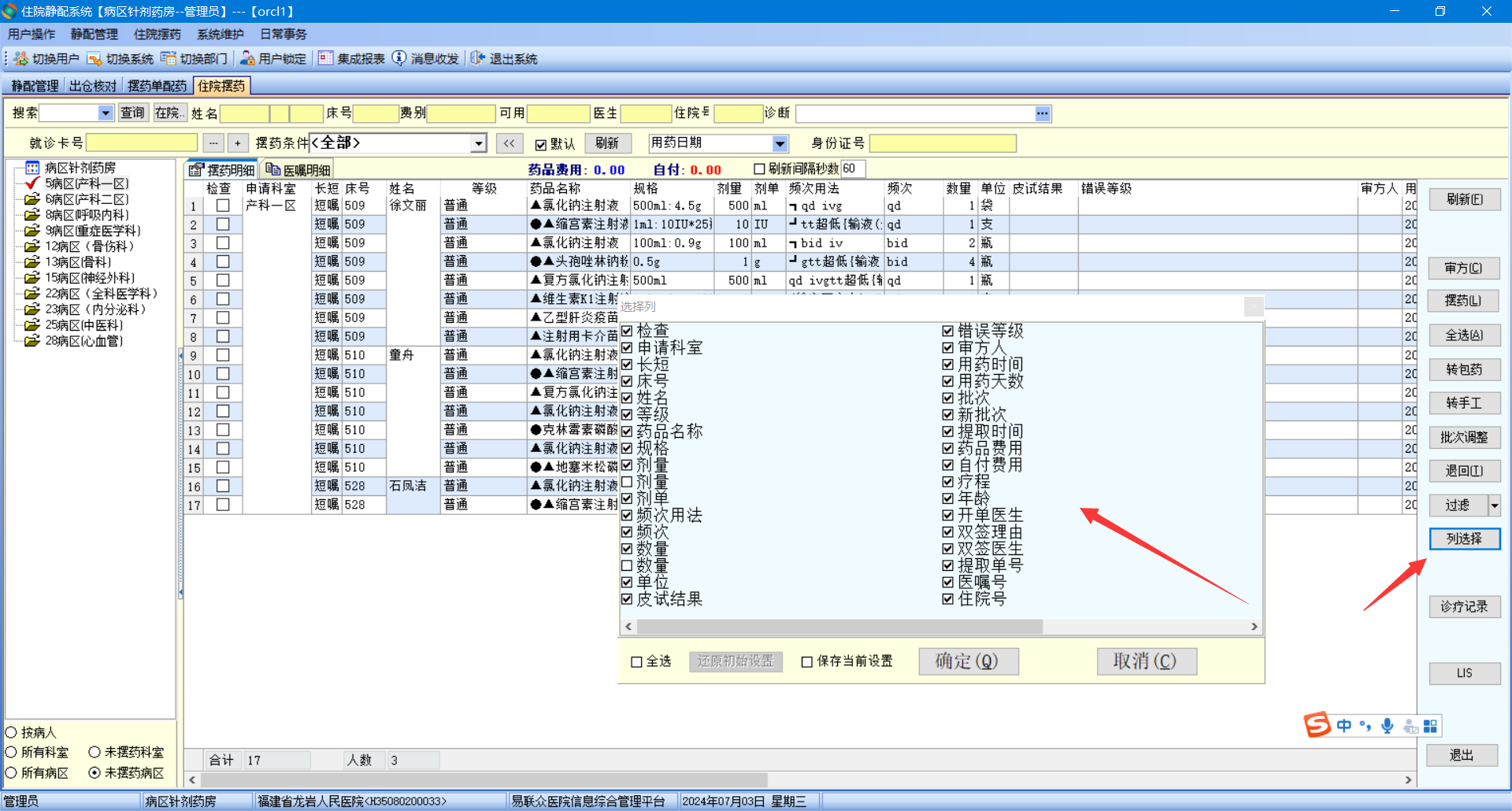The width and height of the screenshot is (1512, 811).
Task: Confirm with the 确定(O) button
Action: (x=968, y=661)
